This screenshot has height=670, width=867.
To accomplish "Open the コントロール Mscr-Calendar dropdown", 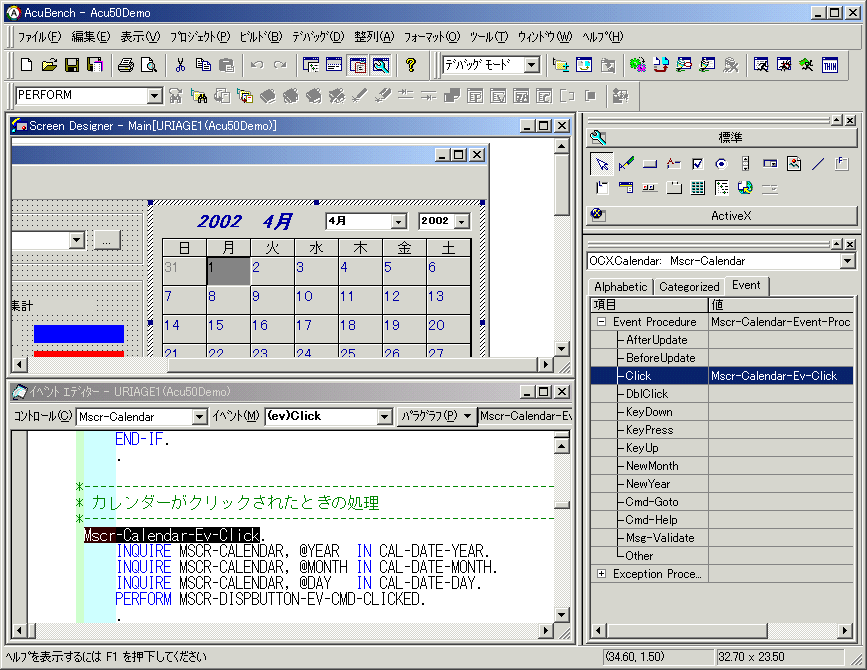I will [x=200, y=416].
